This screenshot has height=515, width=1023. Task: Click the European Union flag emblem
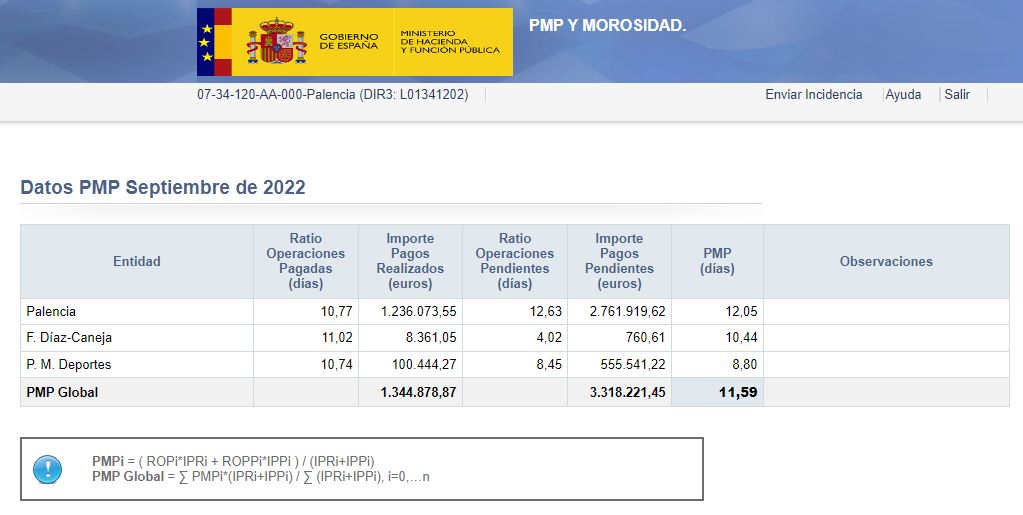[x=206, y=42]
